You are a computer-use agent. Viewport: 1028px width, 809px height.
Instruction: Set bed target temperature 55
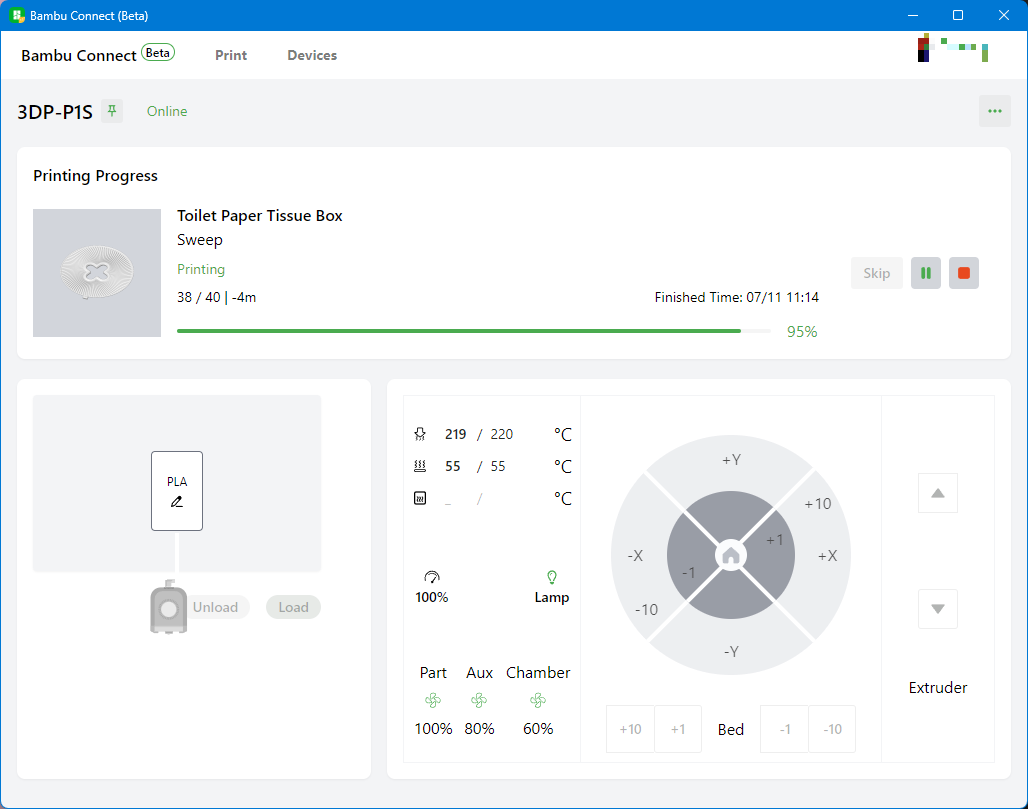coord(498,466)
